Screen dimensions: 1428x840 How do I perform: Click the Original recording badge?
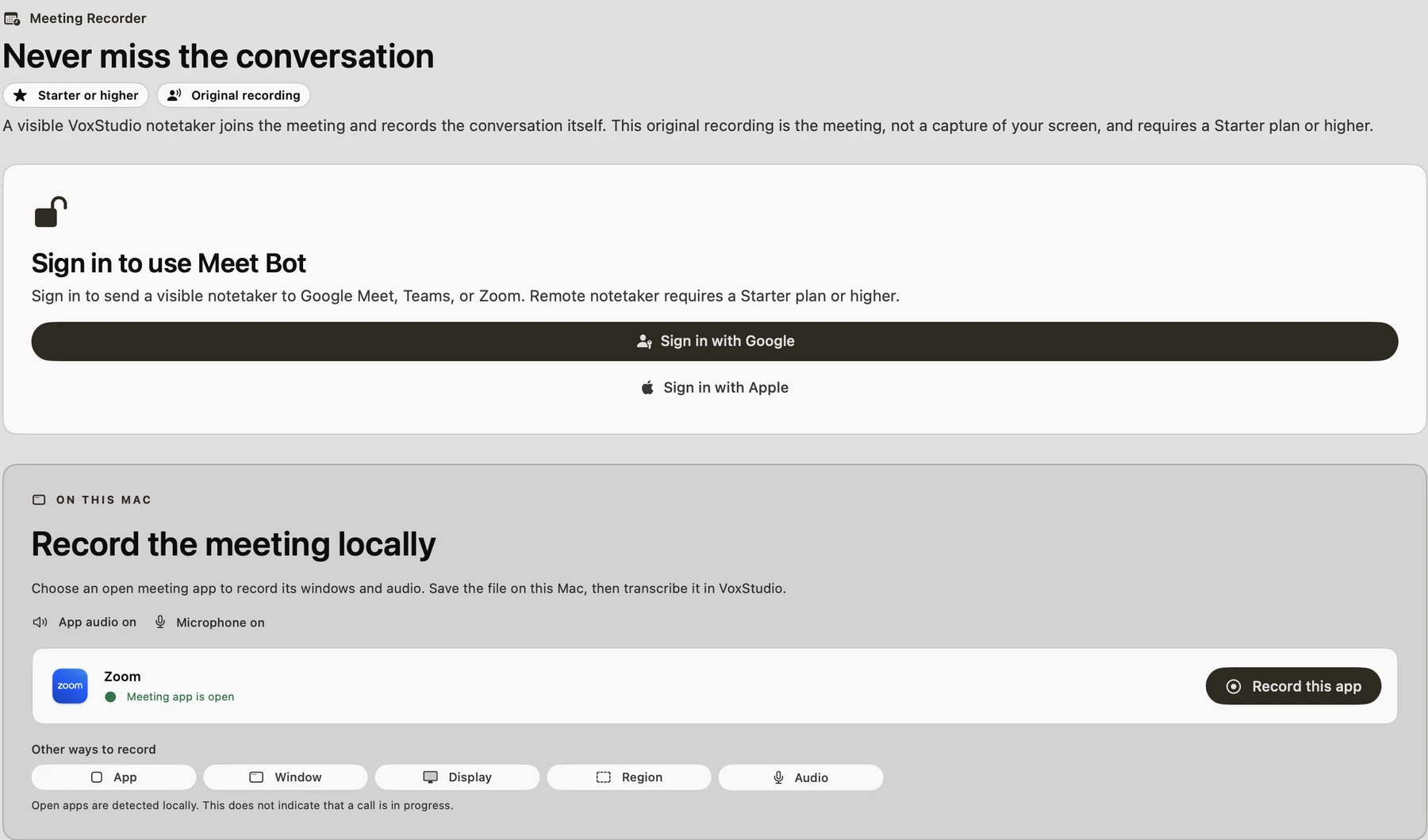pyautogui.click(x=233, y=95)
